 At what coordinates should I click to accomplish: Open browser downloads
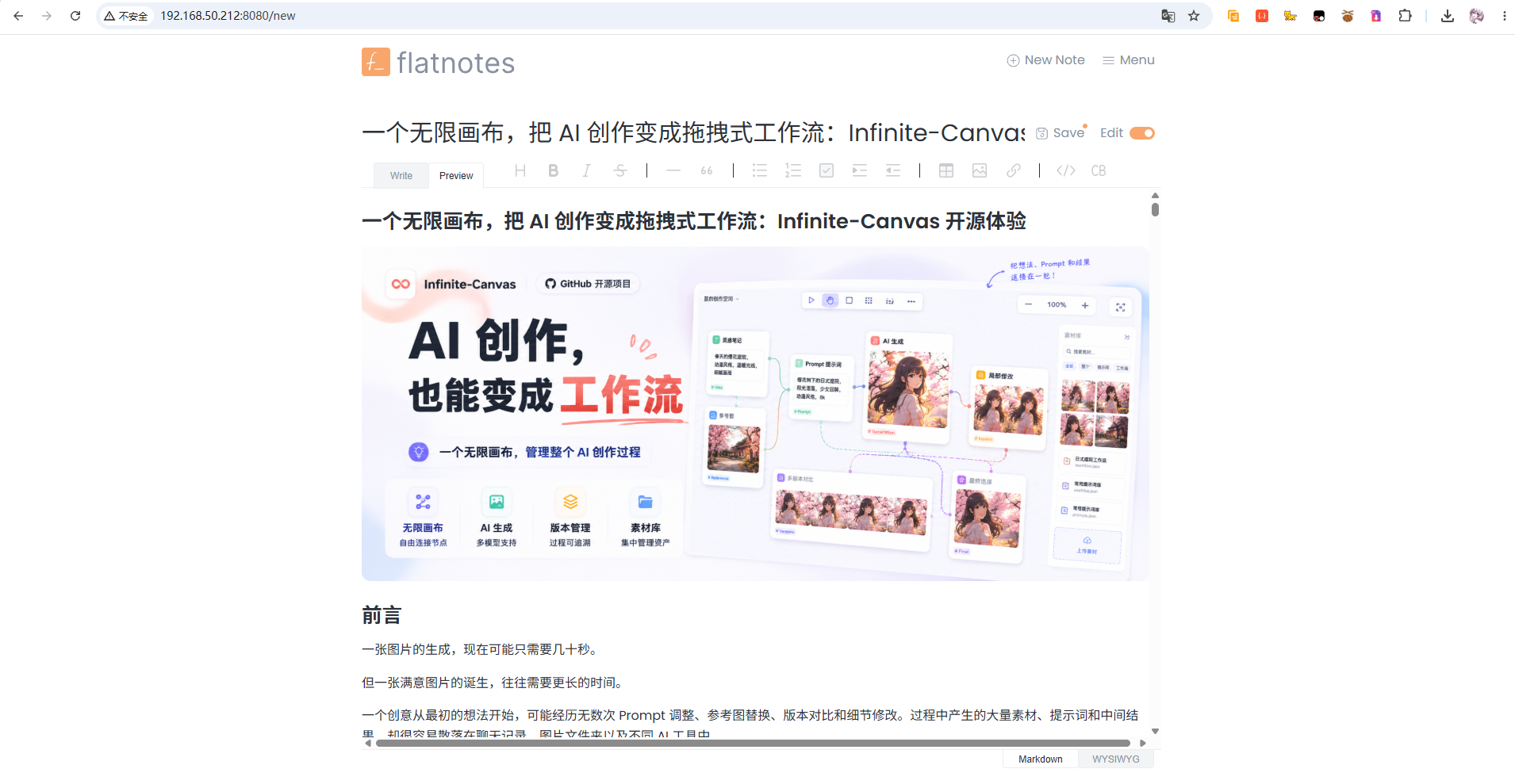1448,16
